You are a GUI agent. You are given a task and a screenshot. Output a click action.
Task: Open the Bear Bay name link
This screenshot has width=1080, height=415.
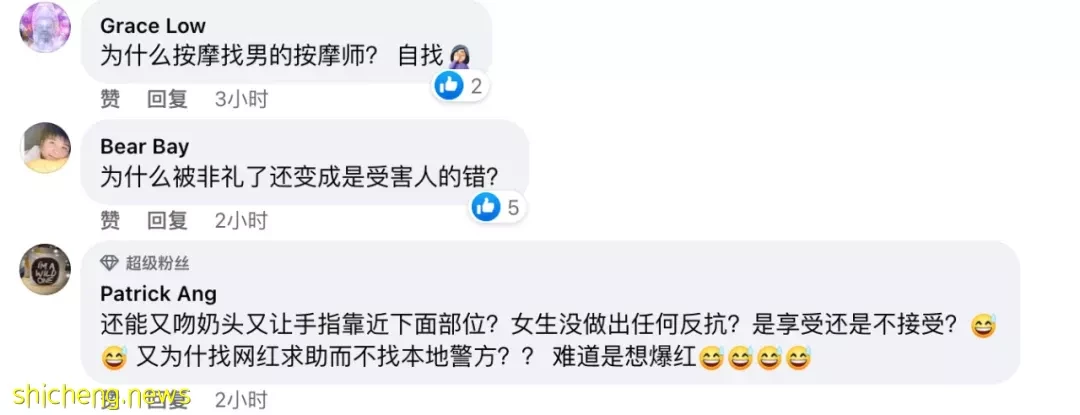[145, 147]
